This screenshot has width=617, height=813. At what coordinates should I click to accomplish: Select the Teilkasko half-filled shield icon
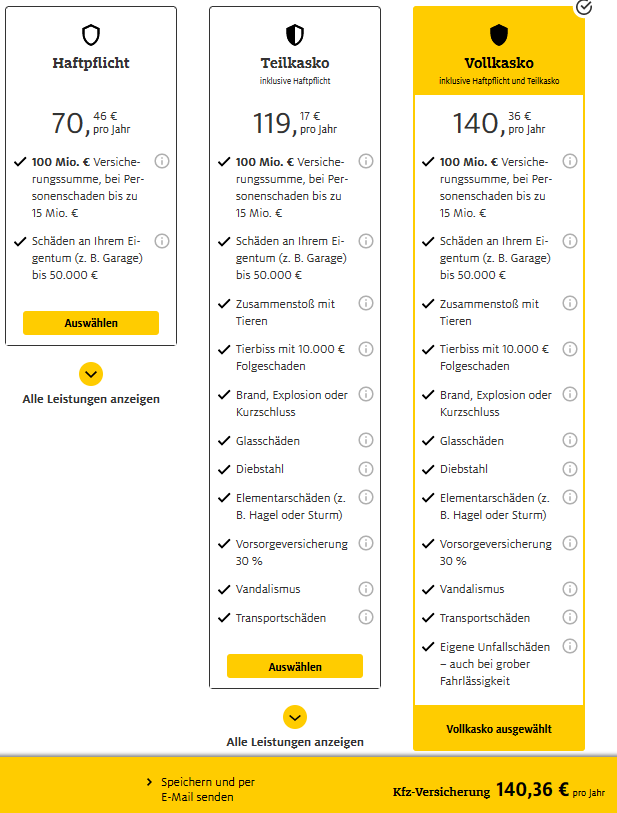point(295,35)
